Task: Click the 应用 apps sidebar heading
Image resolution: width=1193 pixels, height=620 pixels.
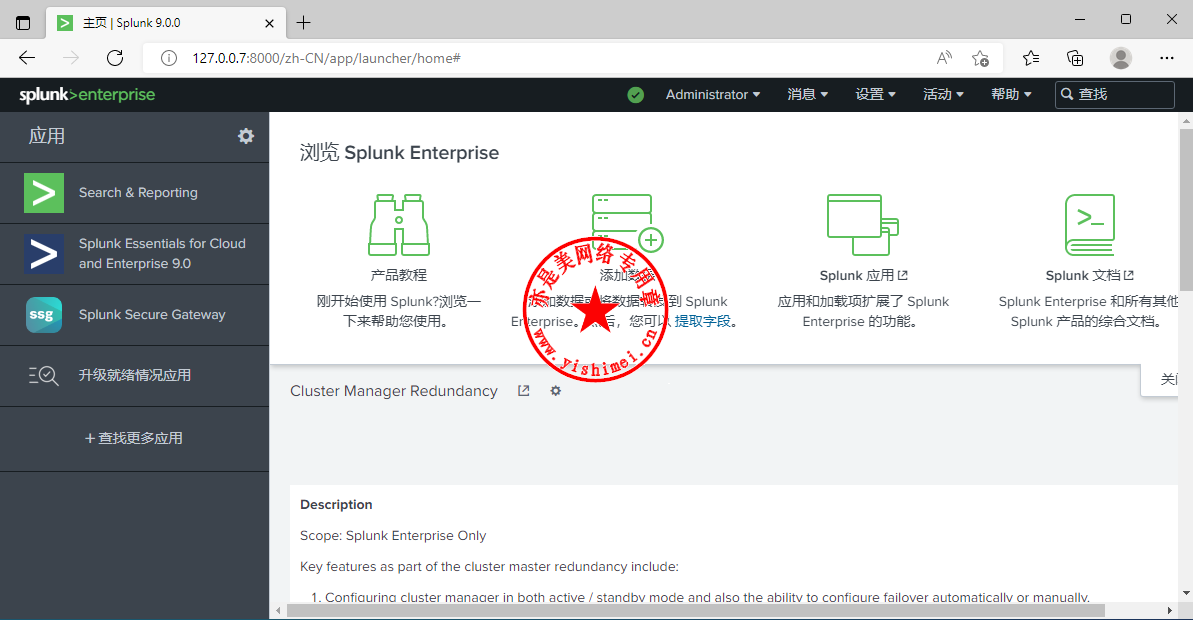Action: [46, 136]
